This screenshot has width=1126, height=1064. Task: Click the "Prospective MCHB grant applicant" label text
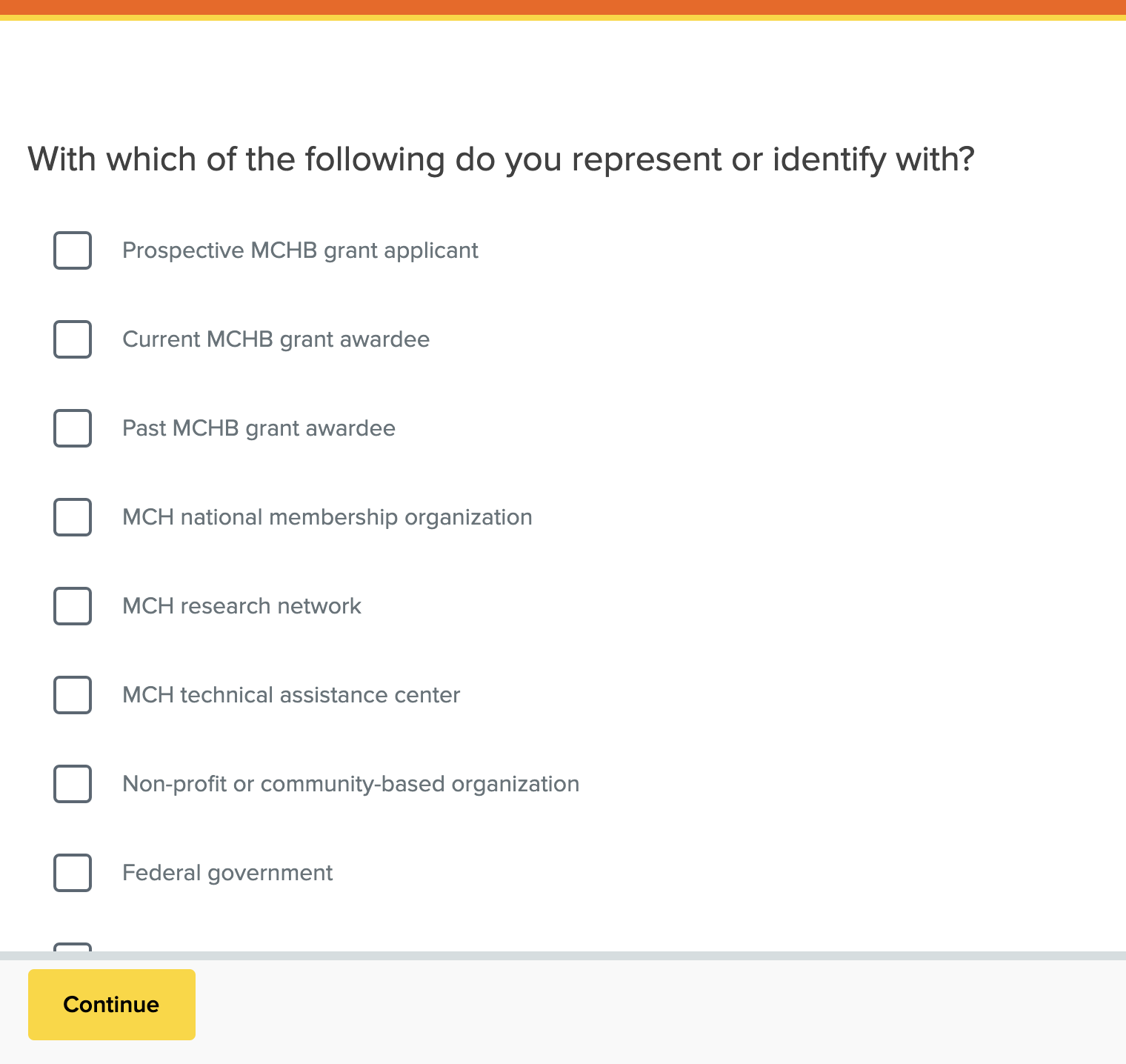[x=300, y=250]
